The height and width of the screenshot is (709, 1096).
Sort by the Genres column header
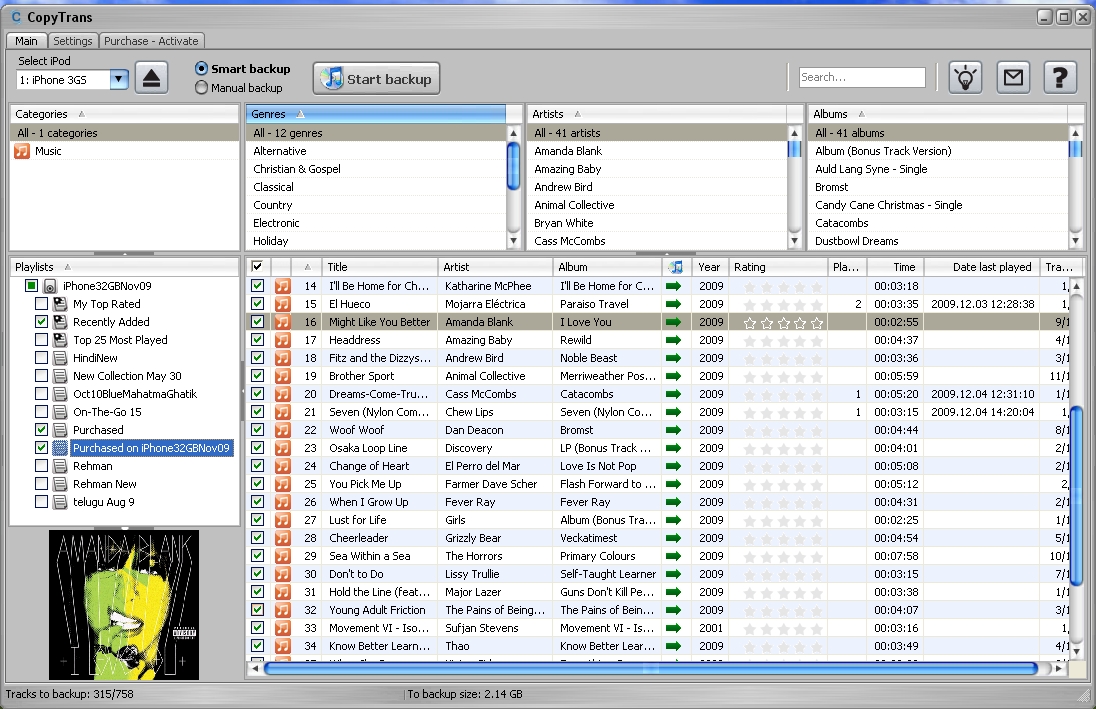(375, 114)
